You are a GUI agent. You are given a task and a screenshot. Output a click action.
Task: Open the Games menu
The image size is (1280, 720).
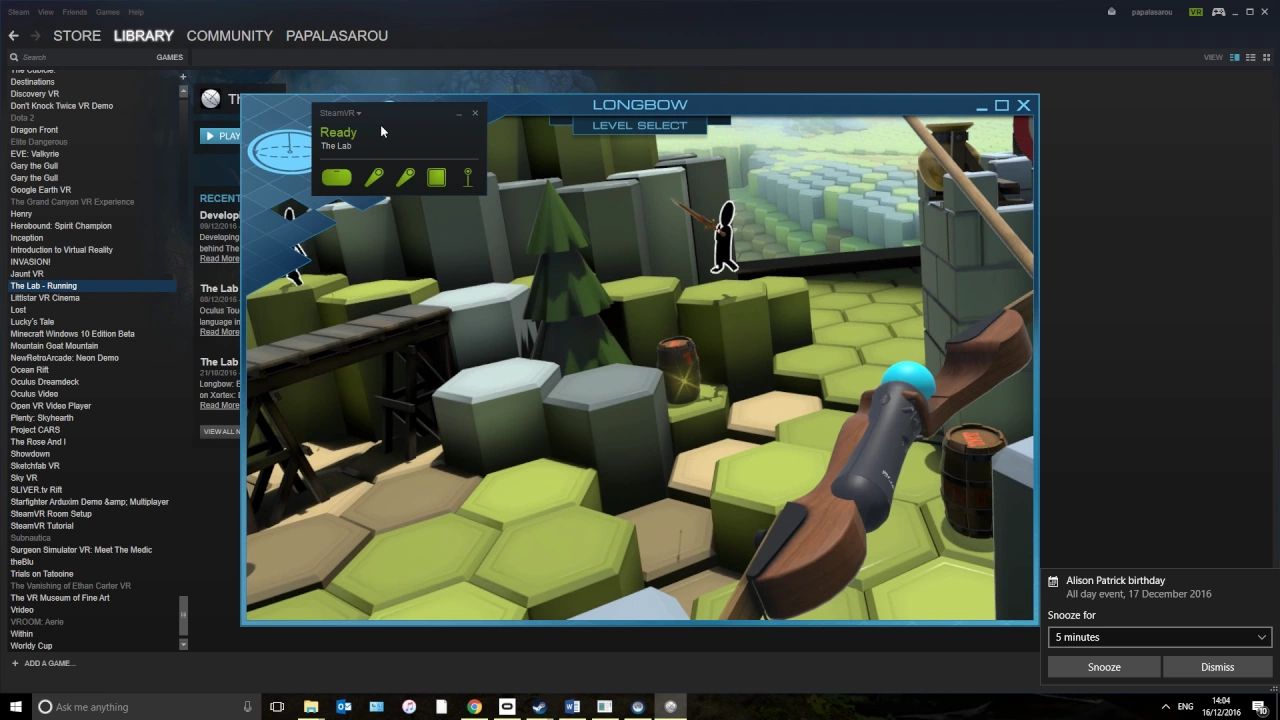(108, 12)
